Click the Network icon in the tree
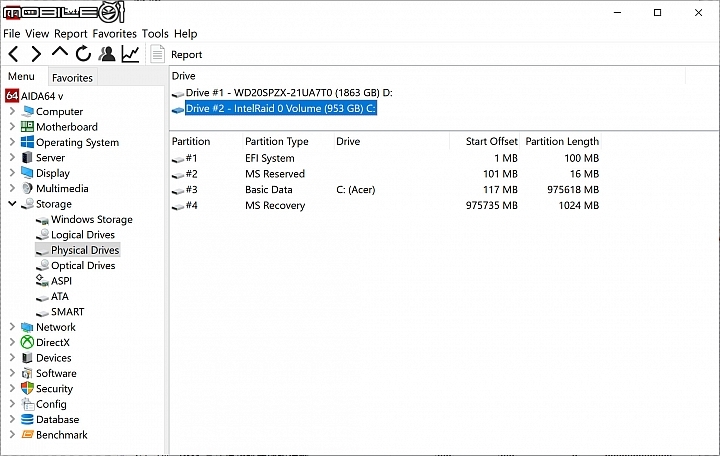This screenshot has width=720, height=456. click(28, 327)
